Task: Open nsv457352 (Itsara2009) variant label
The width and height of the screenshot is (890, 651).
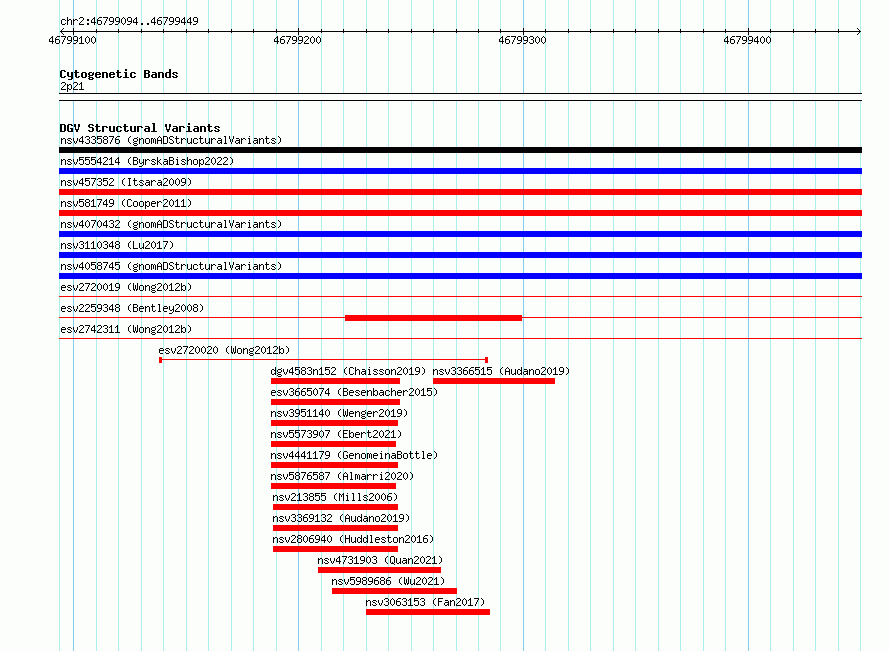Action: click(126, 182)
